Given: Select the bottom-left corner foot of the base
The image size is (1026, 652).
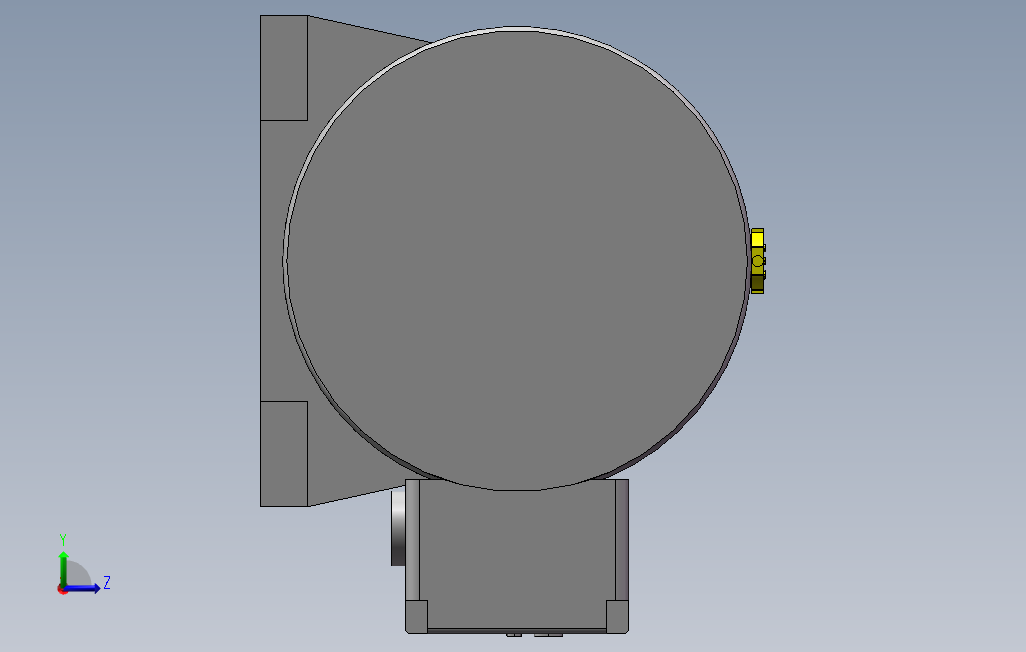Looking at the screenshot, I should tap(417, 616).
